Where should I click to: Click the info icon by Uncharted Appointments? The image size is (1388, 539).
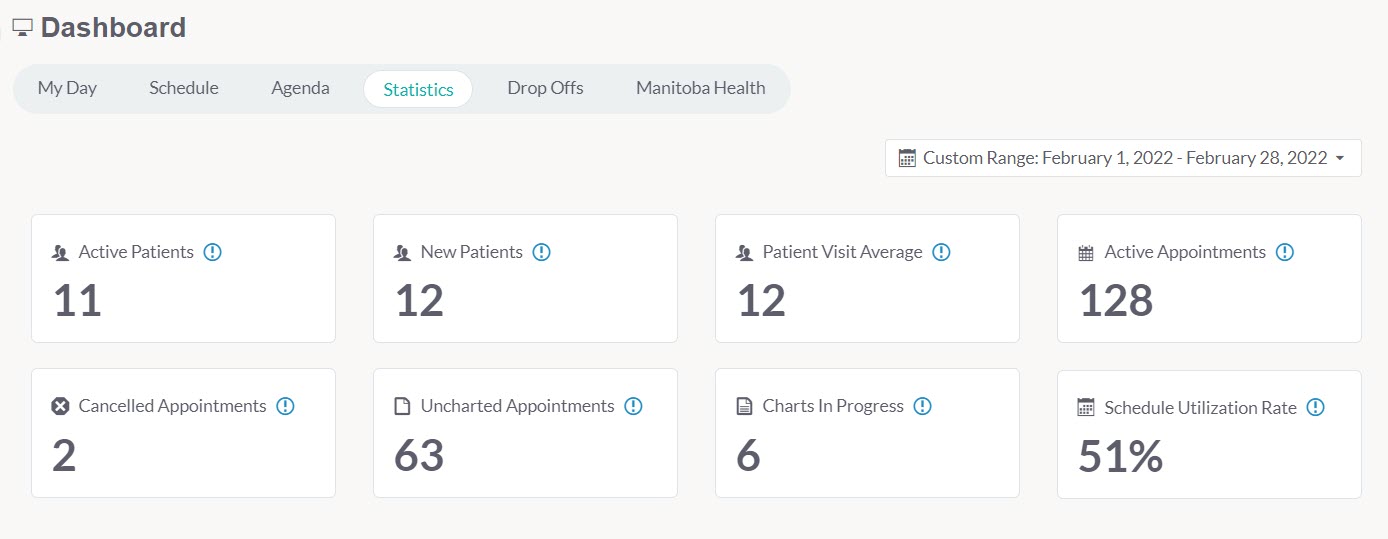pyautogui.click(x=633, y=406)
